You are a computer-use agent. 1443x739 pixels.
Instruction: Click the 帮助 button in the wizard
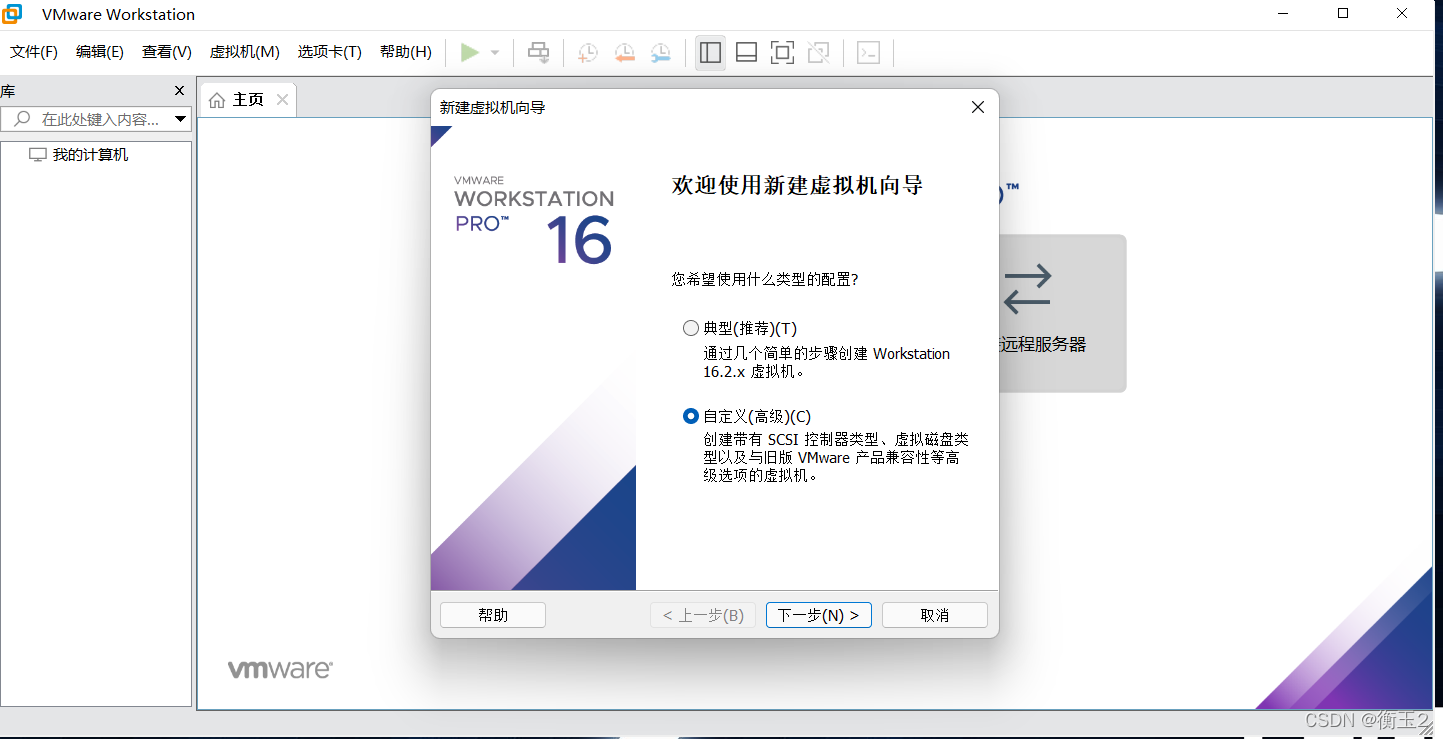point(493,615)
